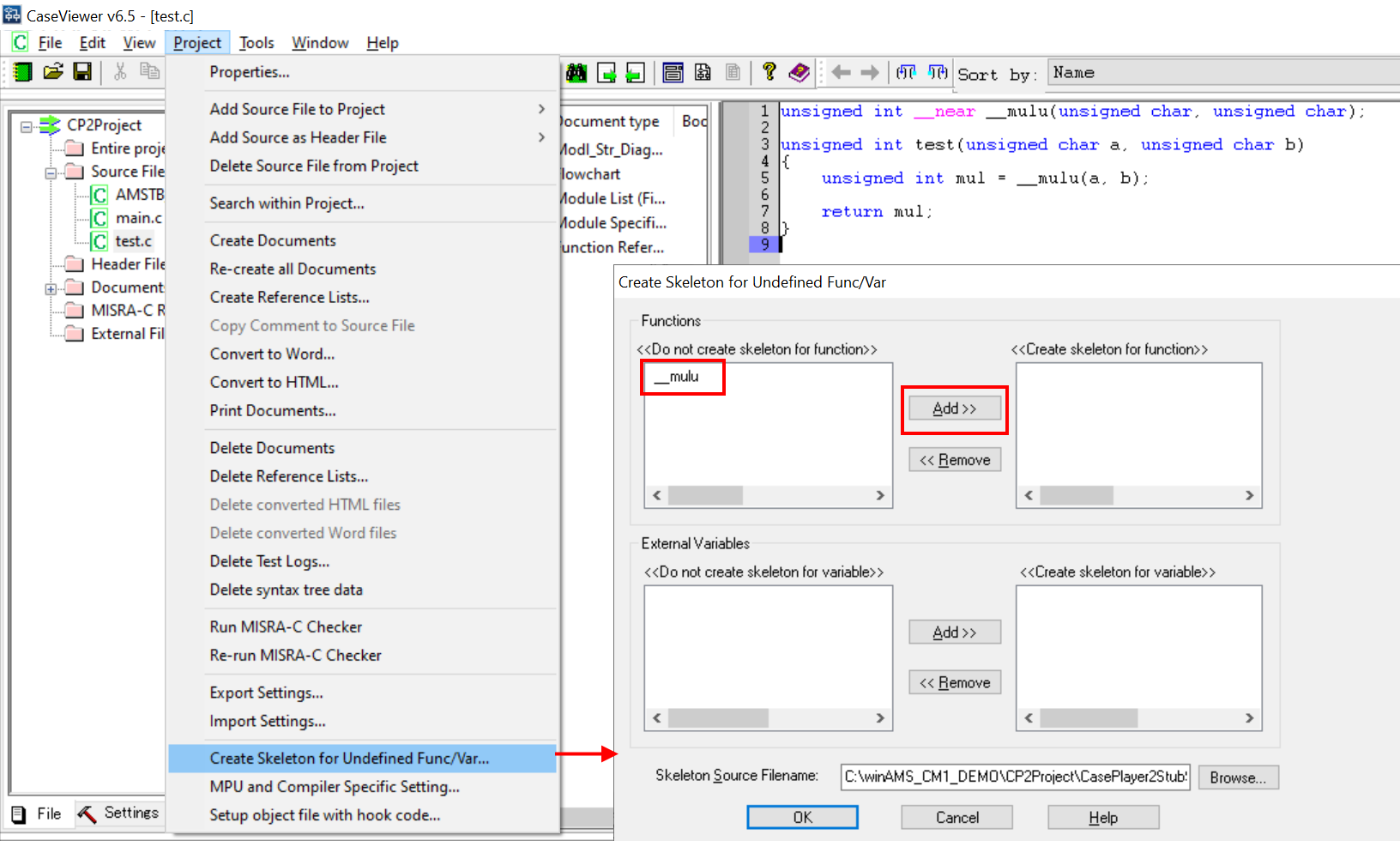The image size is (1400, 841).
Task: Click the grayed-out document toolbar icon
Action: (x=733, y=73)
